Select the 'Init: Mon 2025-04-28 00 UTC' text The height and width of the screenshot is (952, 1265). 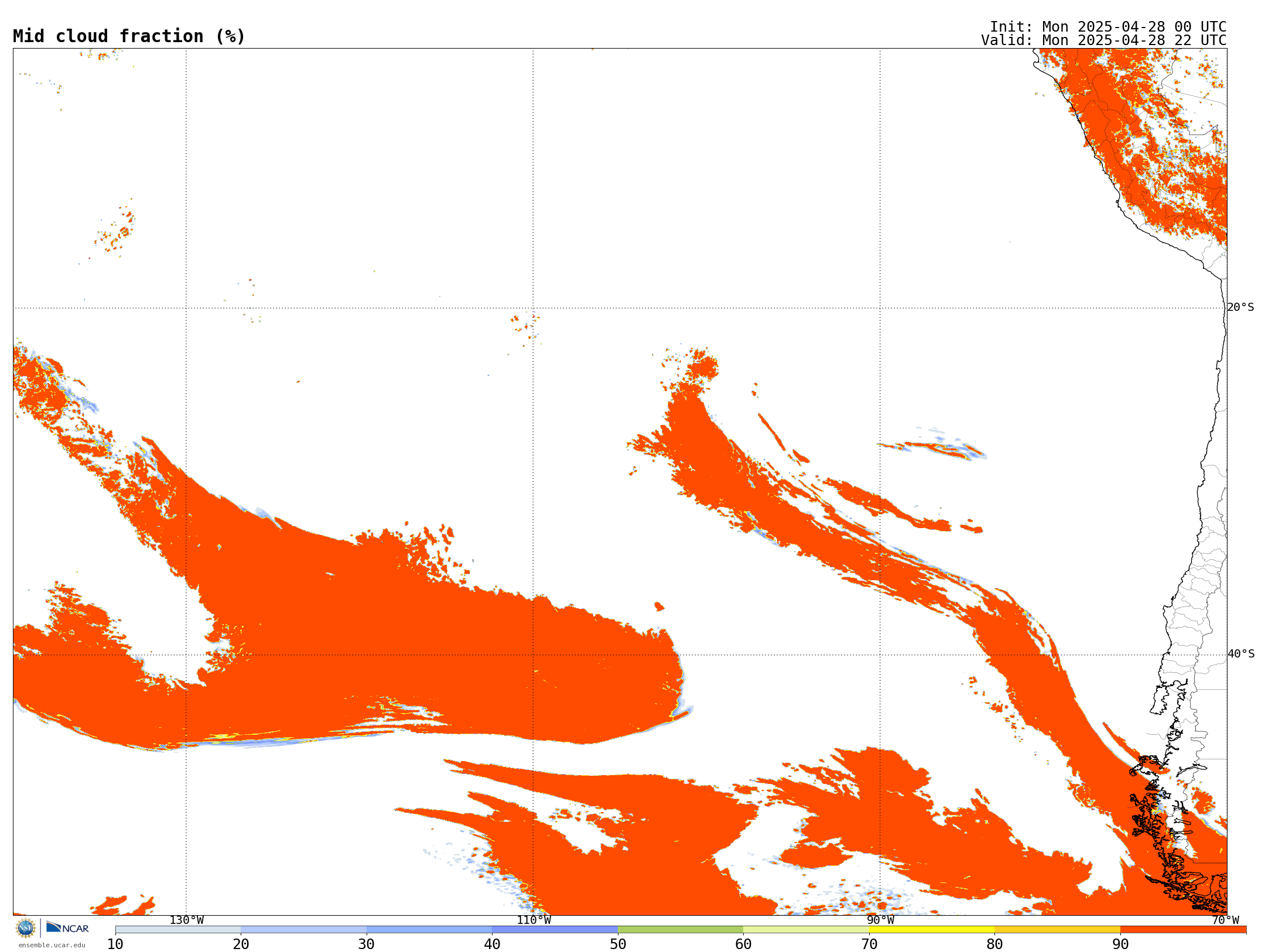1108,27
